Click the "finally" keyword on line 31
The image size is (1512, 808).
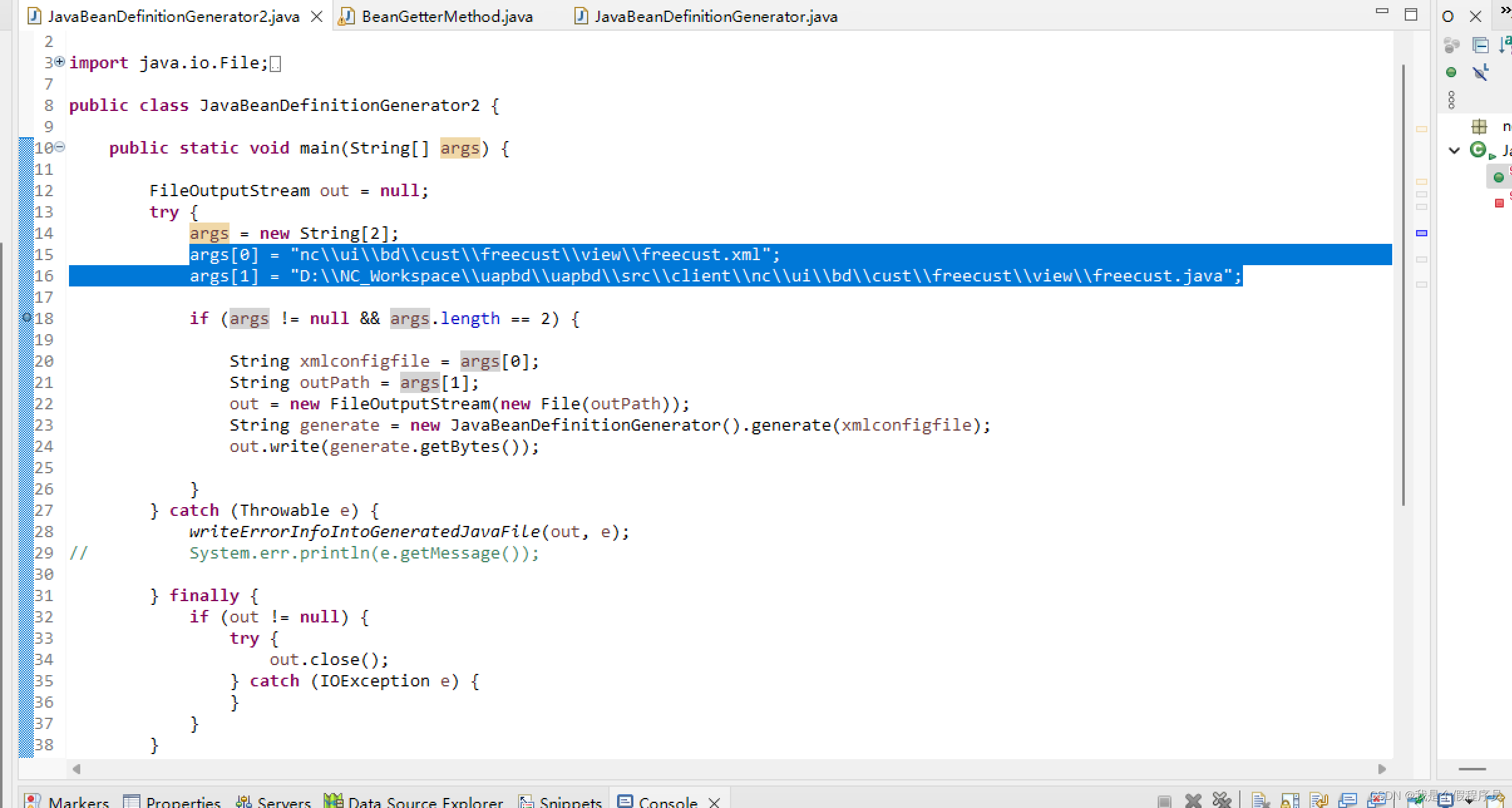204,596
